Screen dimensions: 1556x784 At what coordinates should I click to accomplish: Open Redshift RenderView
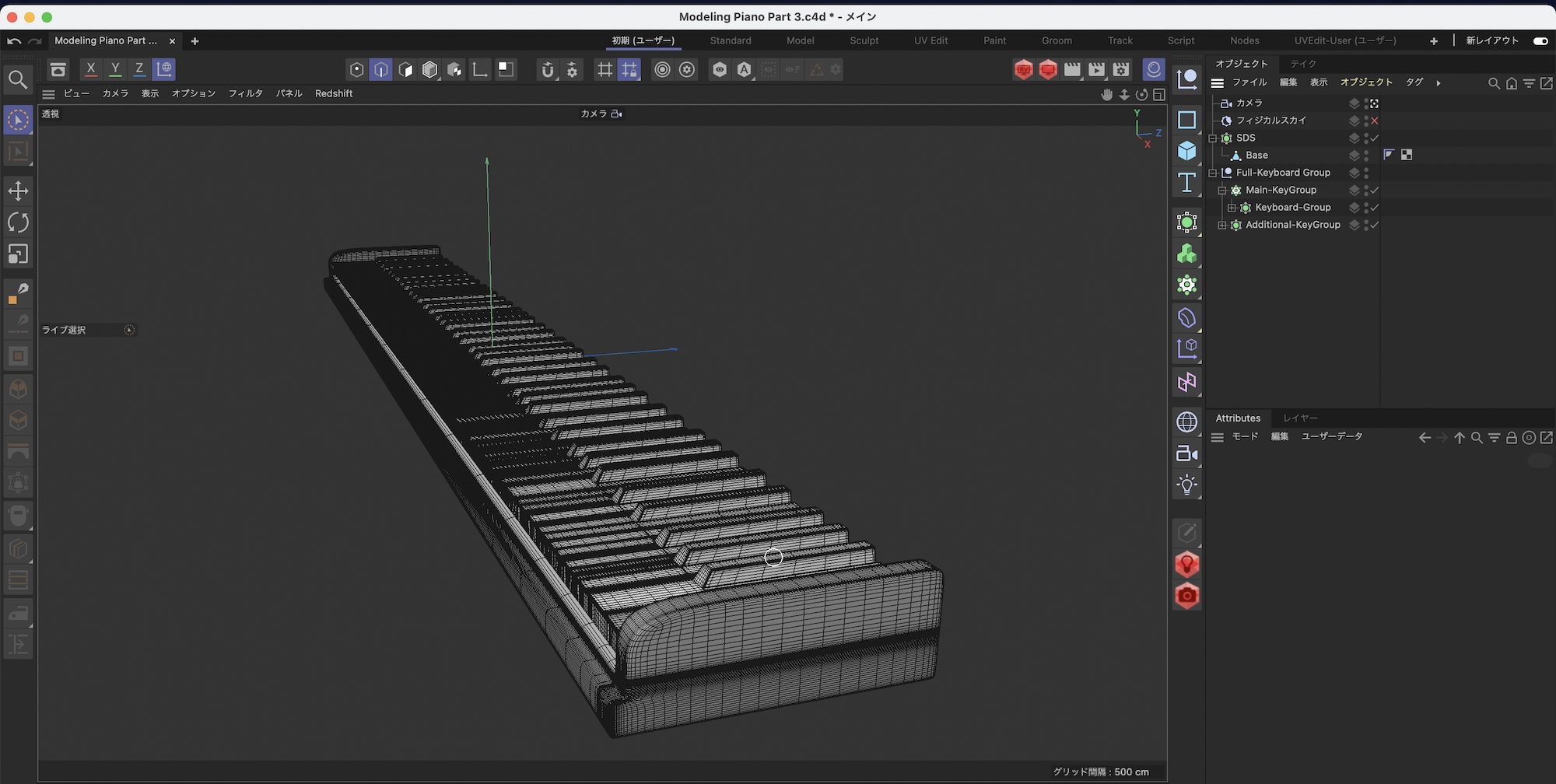point(1024,69)
